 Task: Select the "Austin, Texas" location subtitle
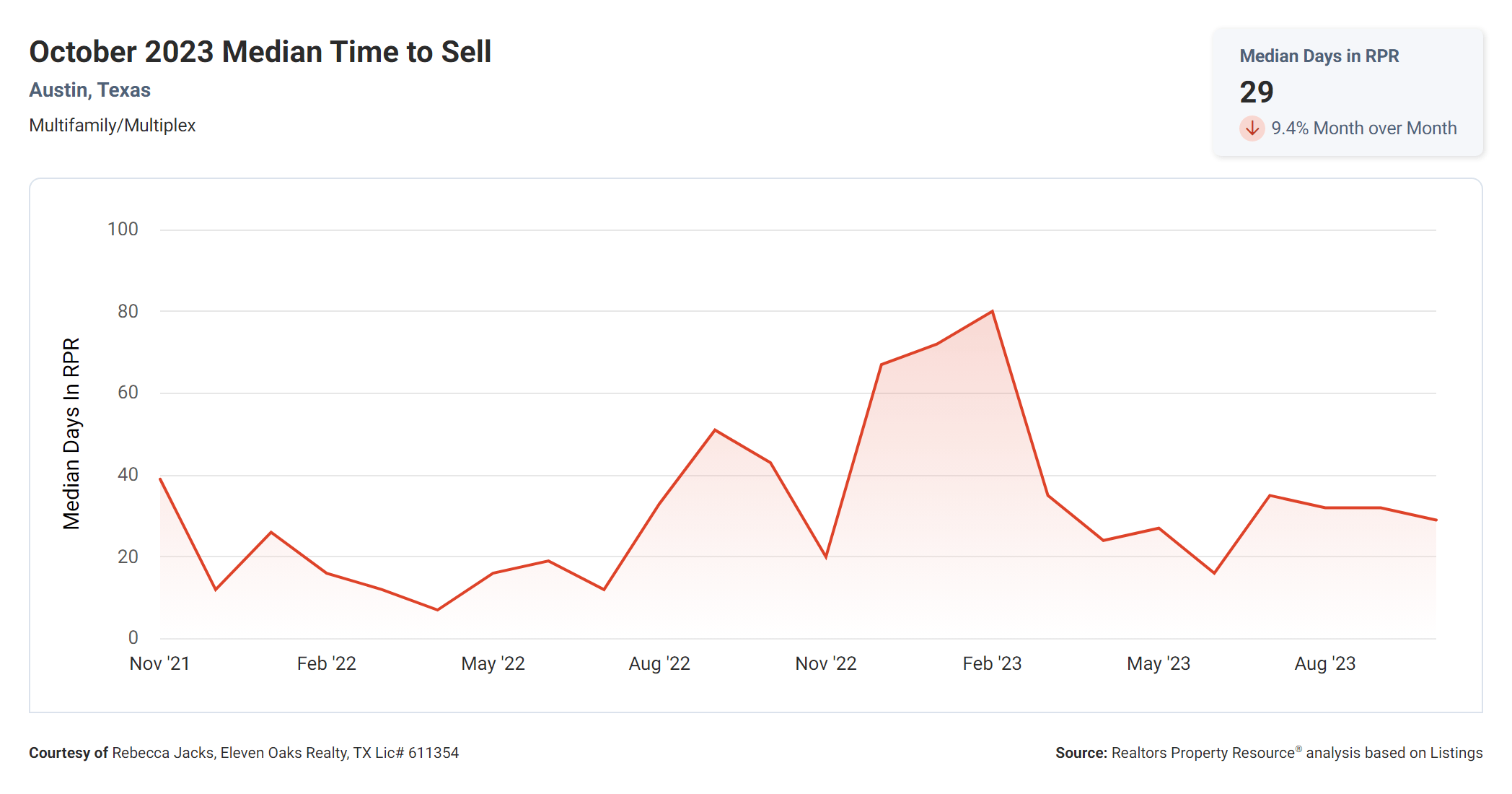tap(89, 90)
